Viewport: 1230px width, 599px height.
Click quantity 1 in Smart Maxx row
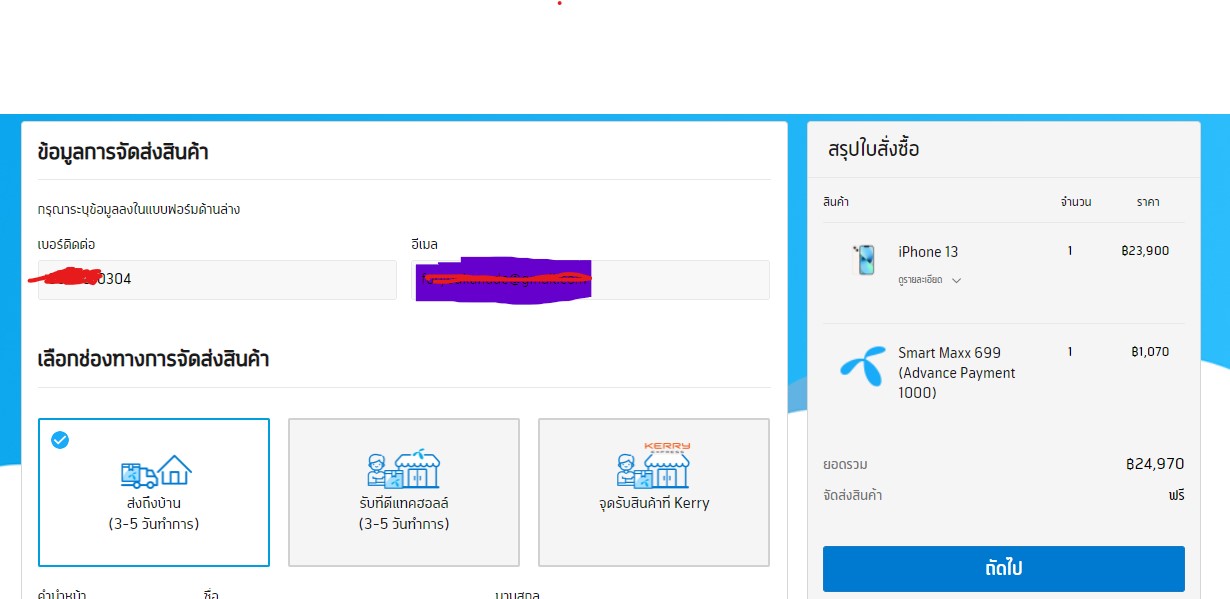(x=1070, y=352)
